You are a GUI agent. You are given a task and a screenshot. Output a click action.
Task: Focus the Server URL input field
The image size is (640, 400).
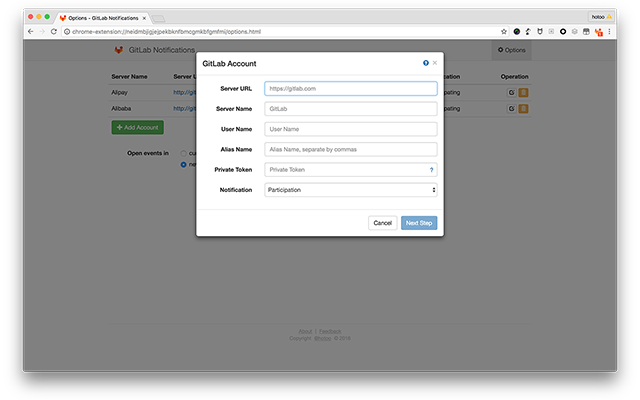click(x=351, y=89)
